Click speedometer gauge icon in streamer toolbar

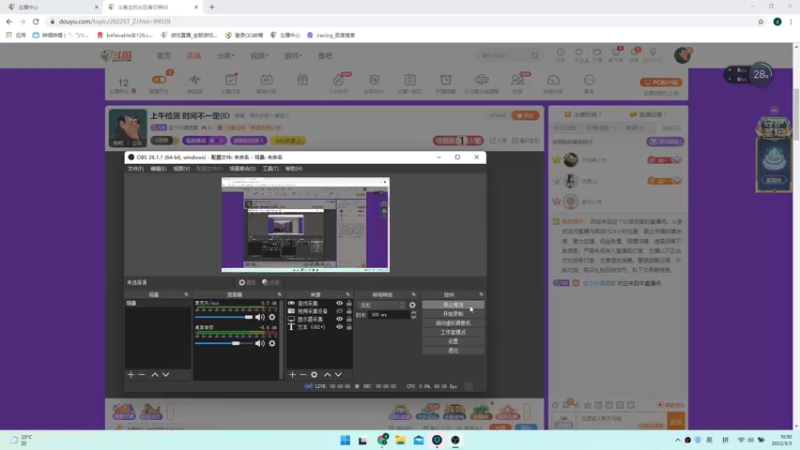pyautogui.click(x=553, y=80)
